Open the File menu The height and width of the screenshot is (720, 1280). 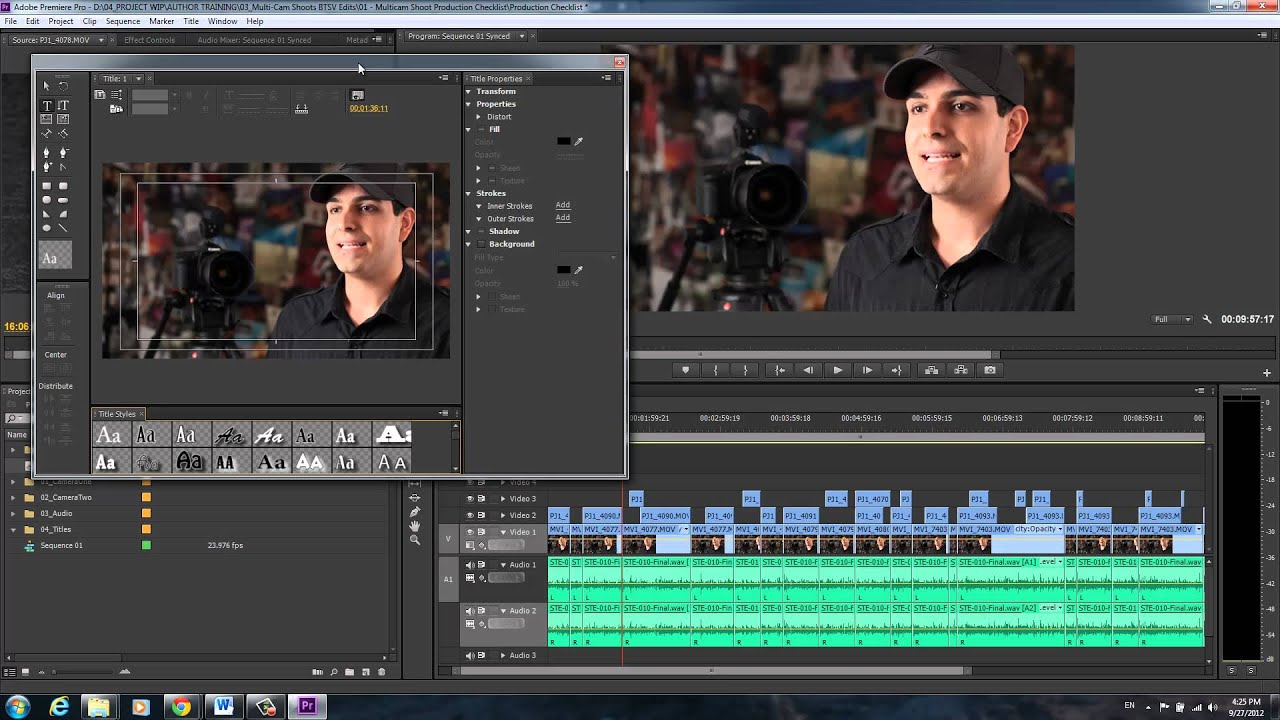pyautogui.click(x=10, y=21)
